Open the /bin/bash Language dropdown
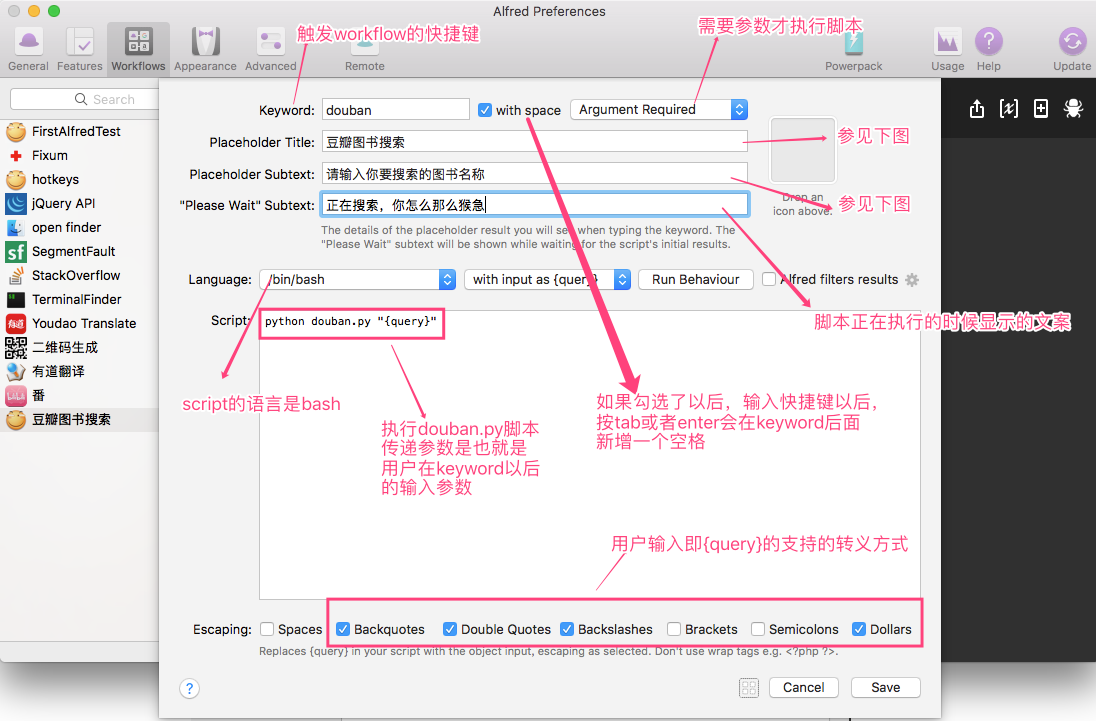The height and width of the screenshot is (721, 1096). (x=357, y=279)
